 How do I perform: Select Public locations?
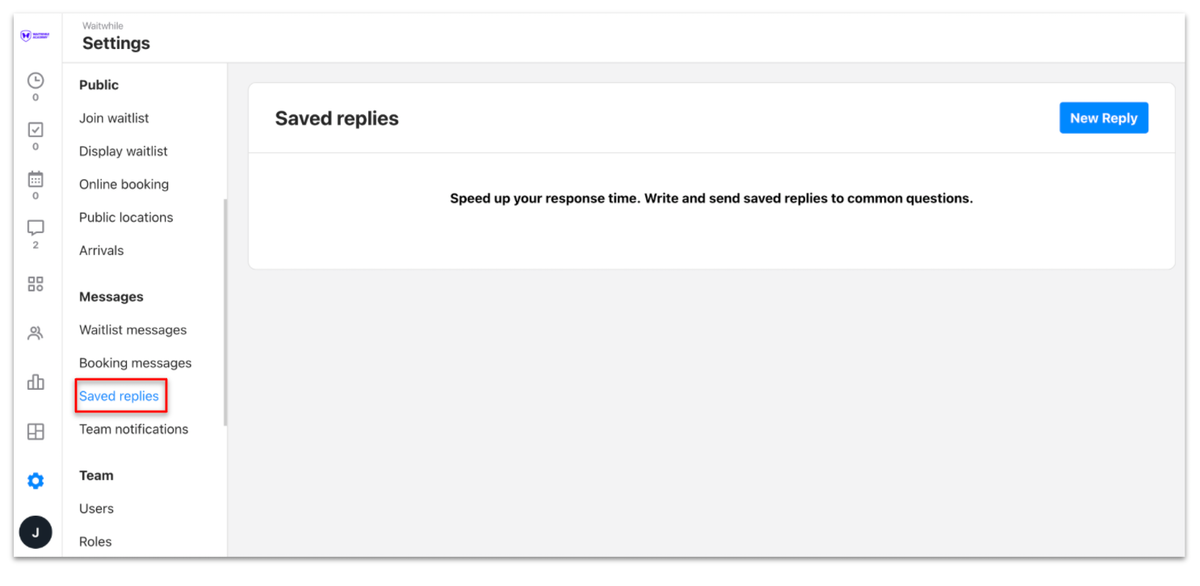click(x=126, y=217)
